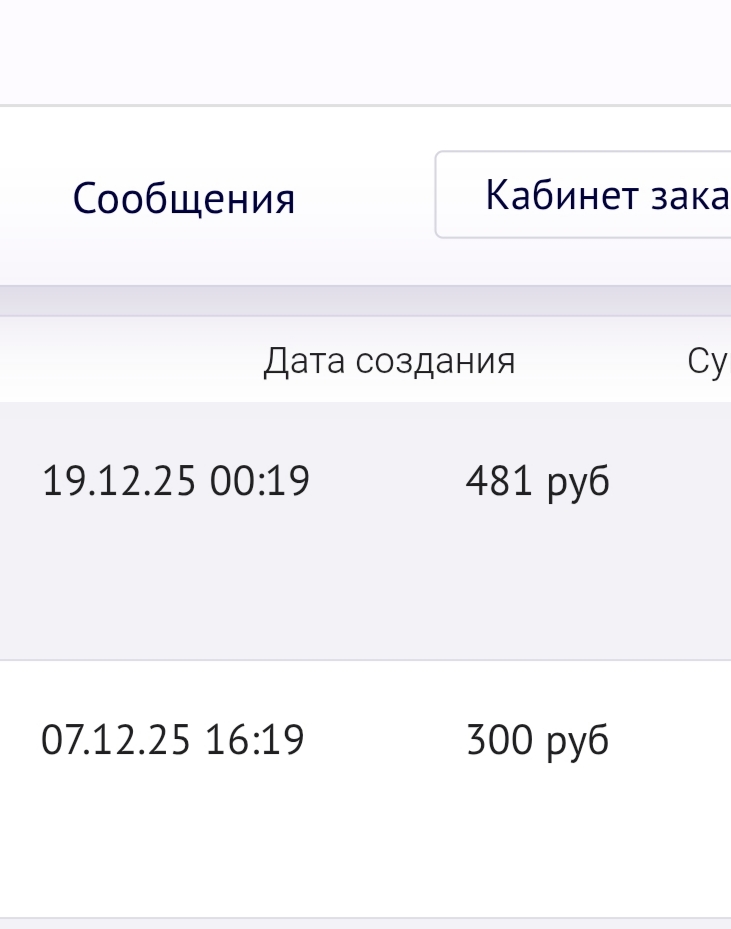Select the 07.12.25 date in second row
731x929 pixels.
click(x=119, y=741)
